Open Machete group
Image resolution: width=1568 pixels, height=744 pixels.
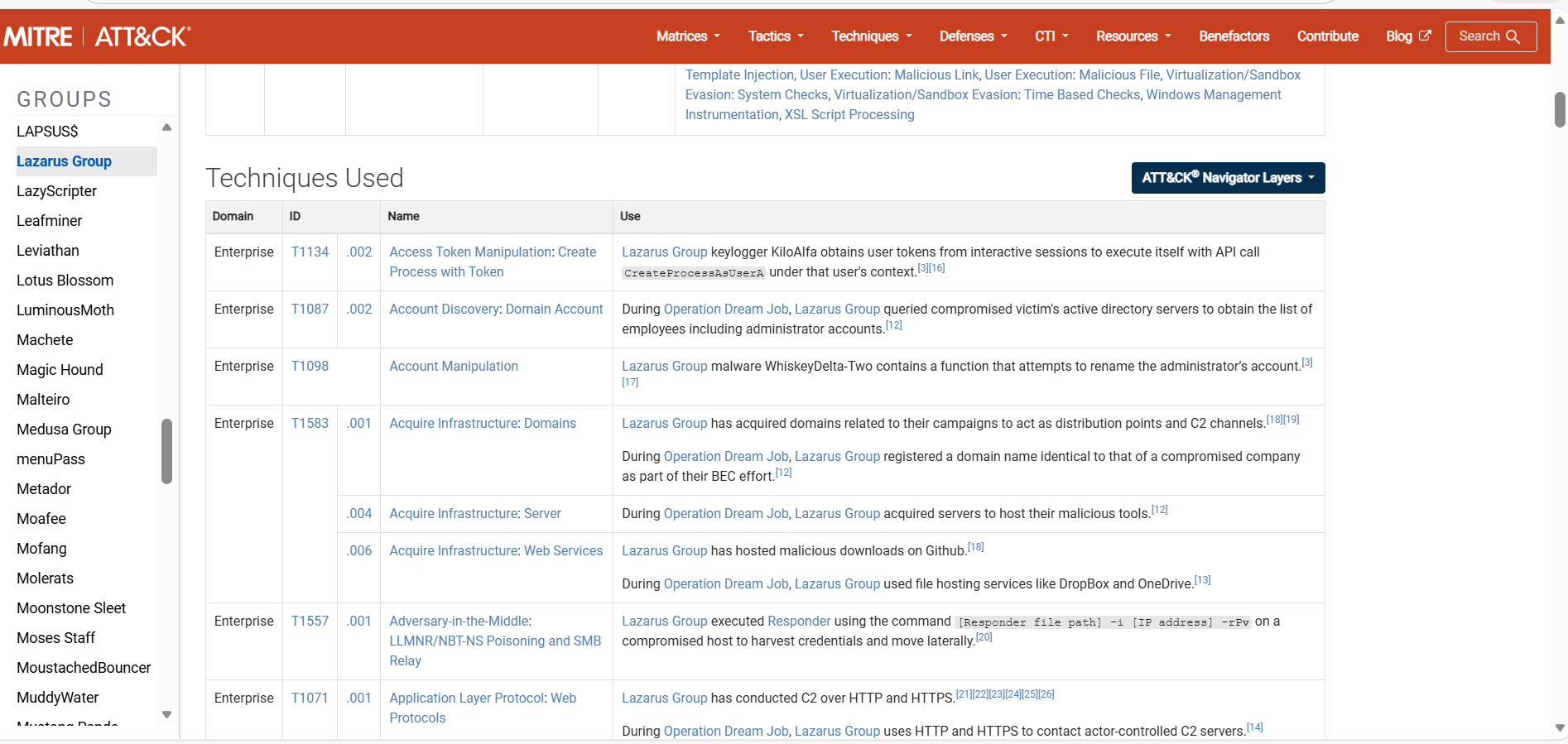point(45,340)
